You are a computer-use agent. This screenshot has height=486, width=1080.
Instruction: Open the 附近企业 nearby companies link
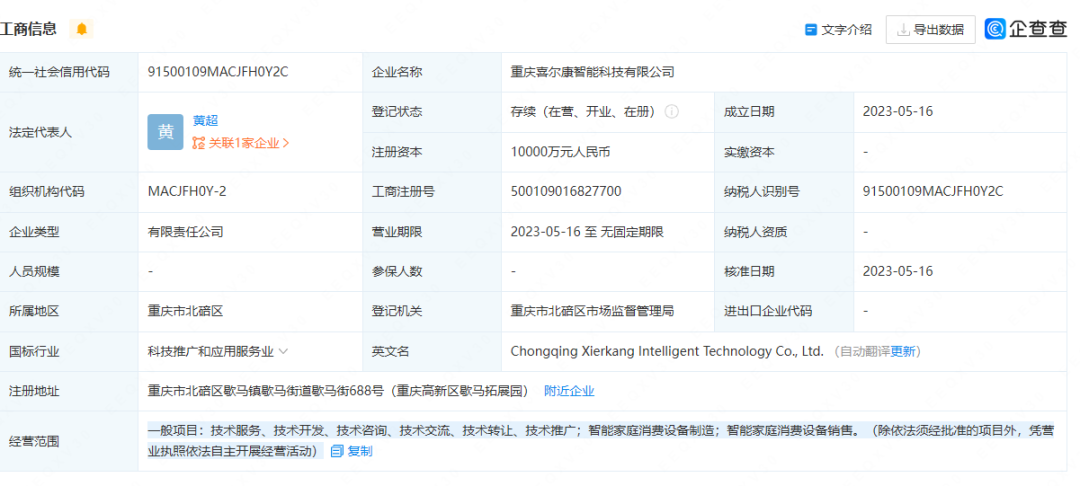coord(569,391)
